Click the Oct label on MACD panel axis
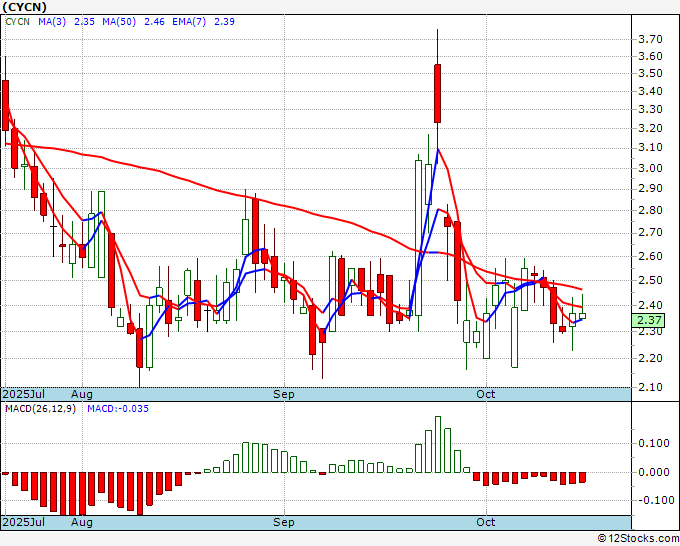Screen dimensions: 680x546 [486, 522]
